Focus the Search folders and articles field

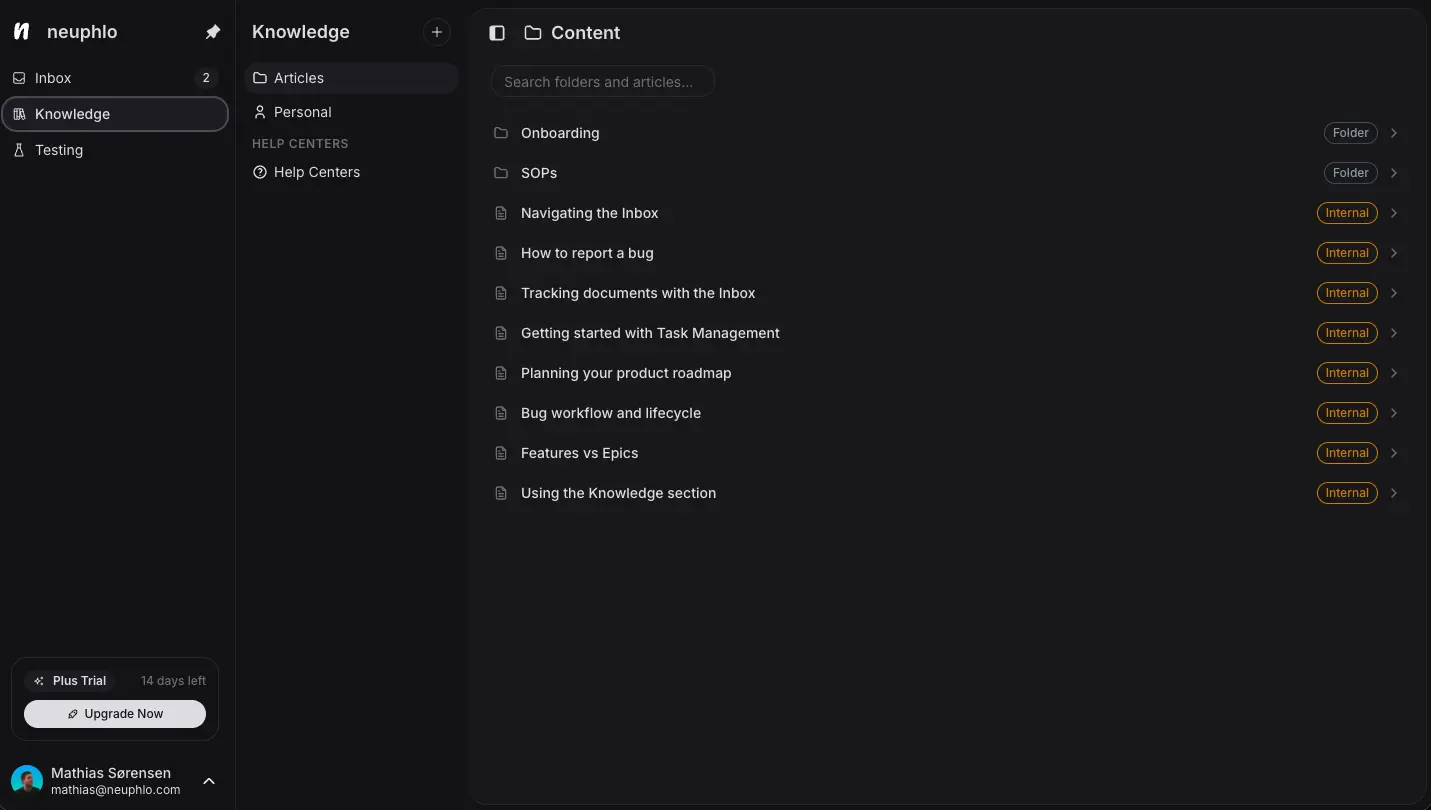click(602, 82)
